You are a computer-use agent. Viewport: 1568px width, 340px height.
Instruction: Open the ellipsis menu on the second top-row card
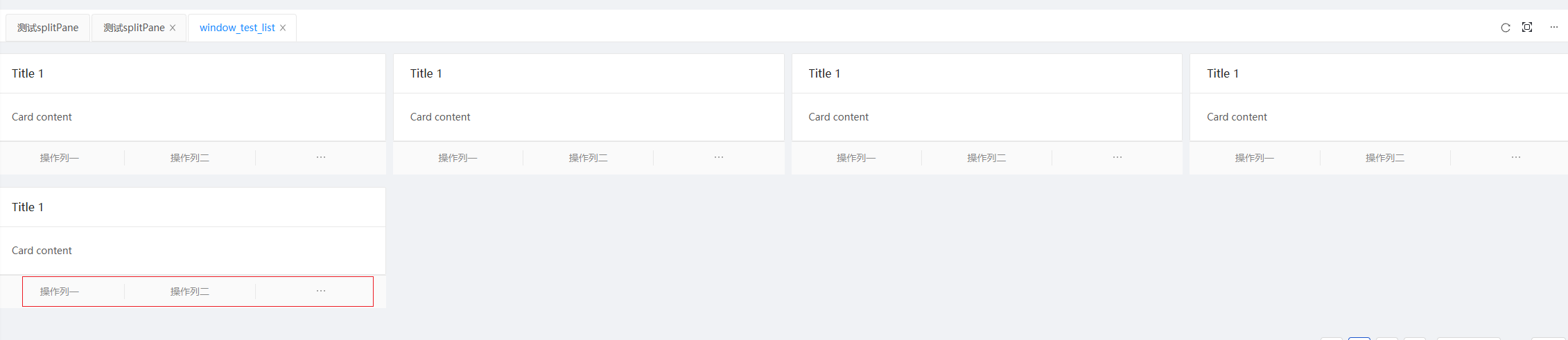[x=719, y=158]
